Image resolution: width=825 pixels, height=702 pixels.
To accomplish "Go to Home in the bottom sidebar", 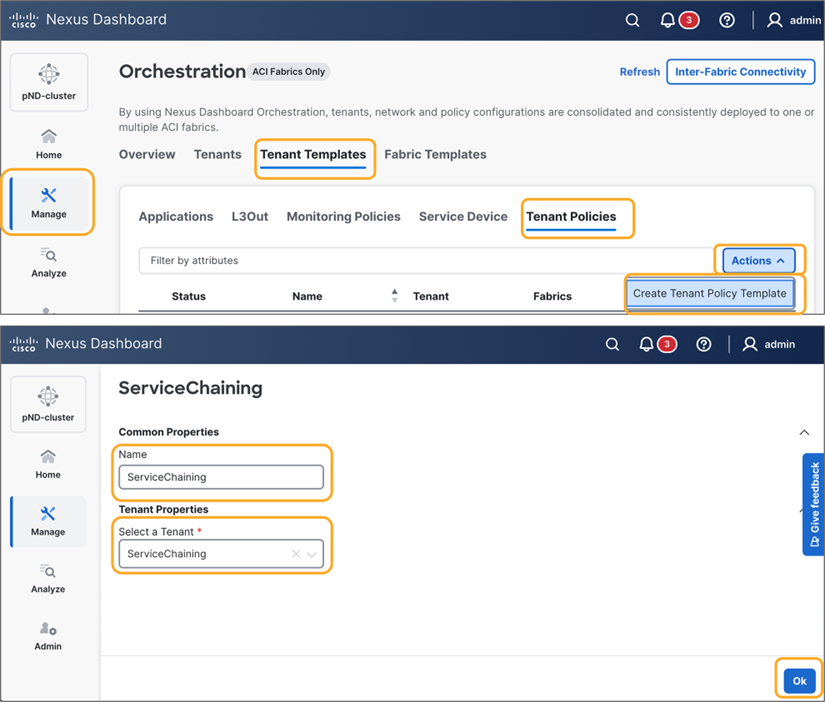I will tap(48, 464).
